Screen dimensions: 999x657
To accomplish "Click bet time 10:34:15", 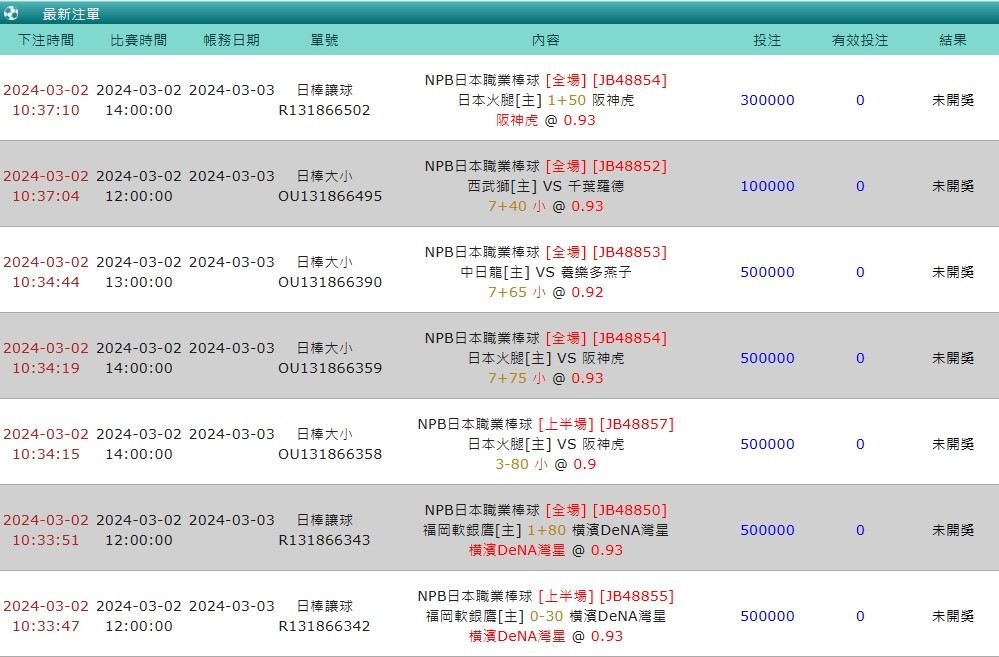I will (46, 454).
